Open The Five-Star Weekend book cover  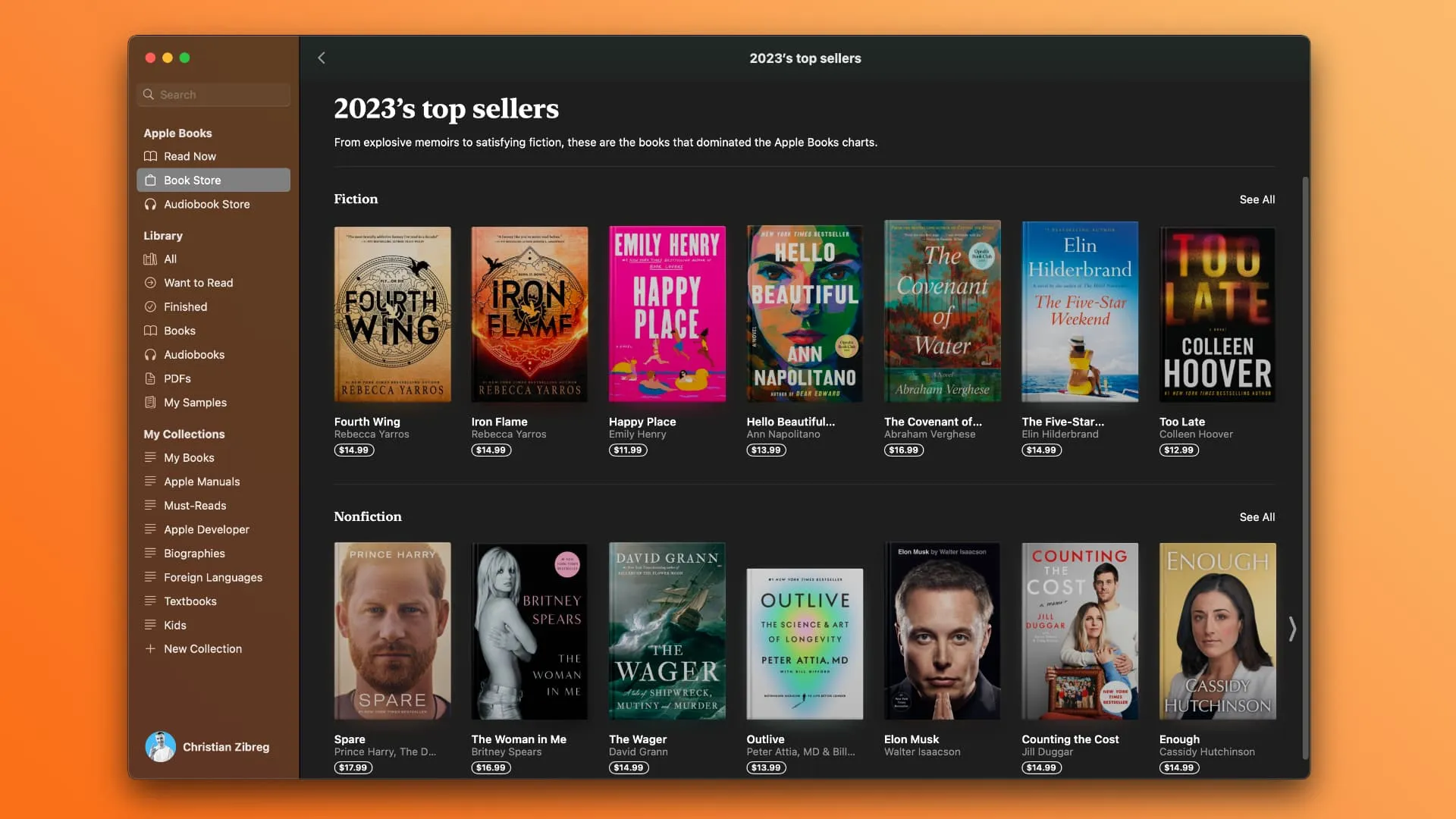[1080, 312]
